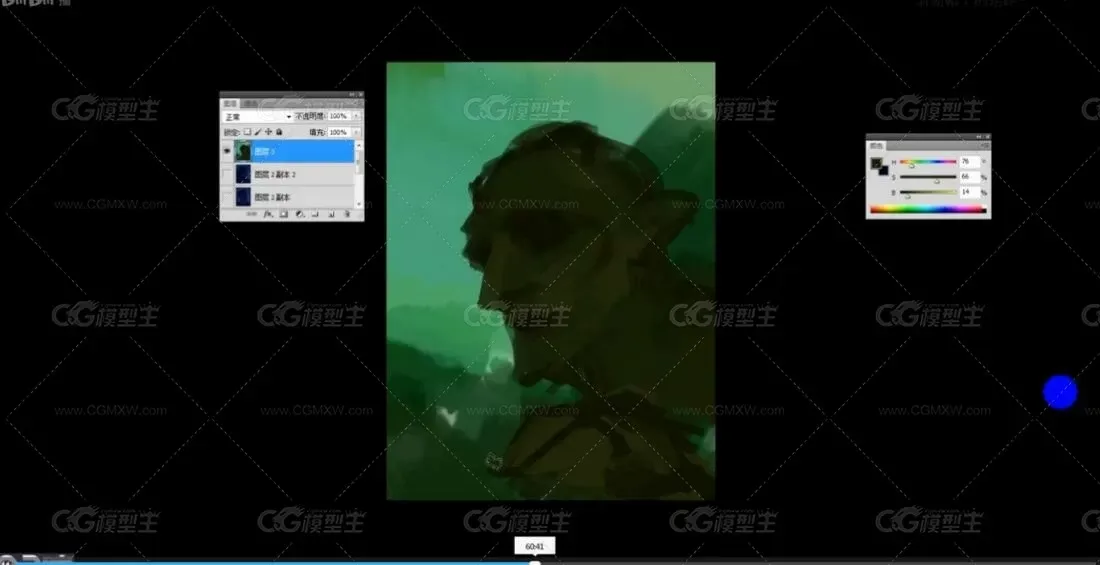1100x565 pixels.
Task: Delete layer with the trash icon
Action: coord(347,214)
